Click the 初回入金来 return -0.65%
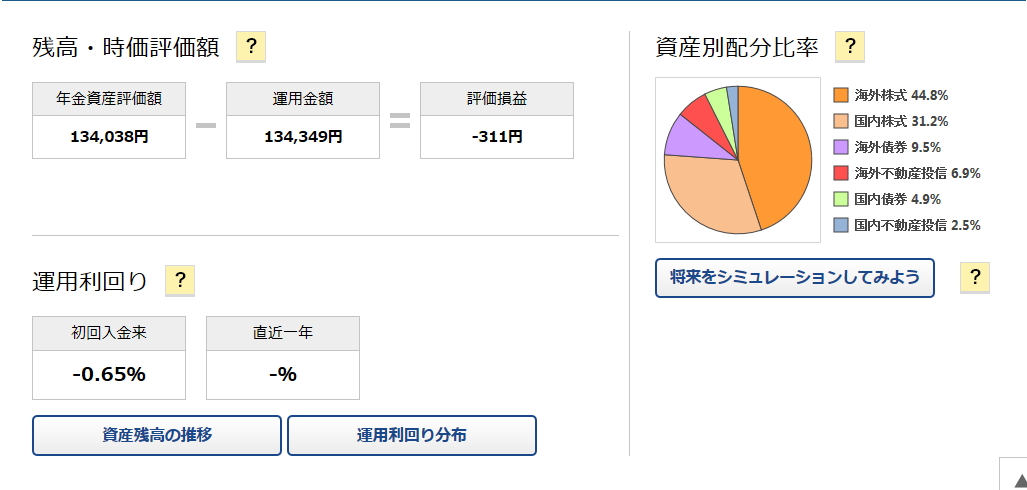1027x490 pixels. point(109,375)
